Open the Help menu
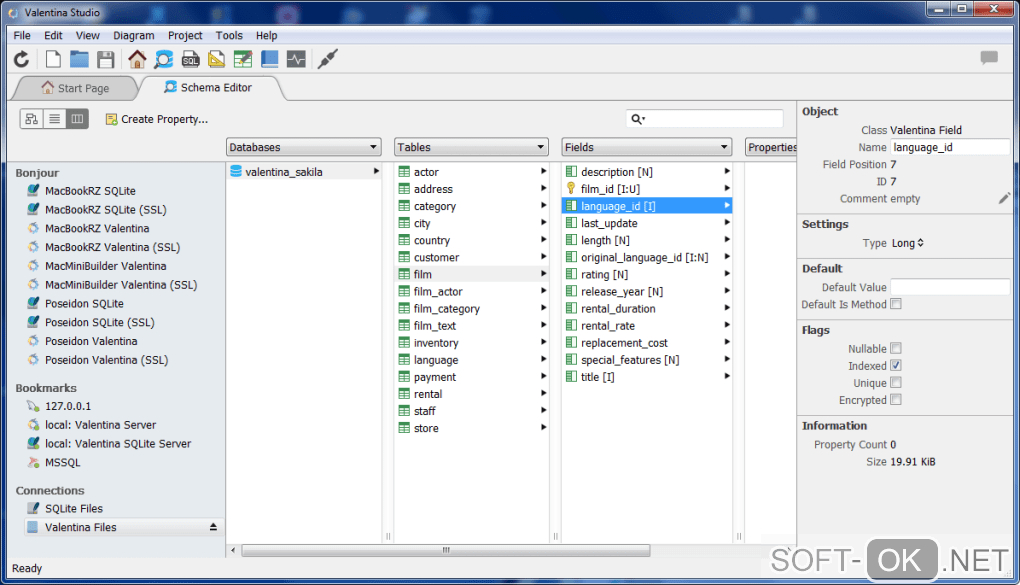Image resolution: width=1020 pixels, height=585 pixels. pos(266,35)
